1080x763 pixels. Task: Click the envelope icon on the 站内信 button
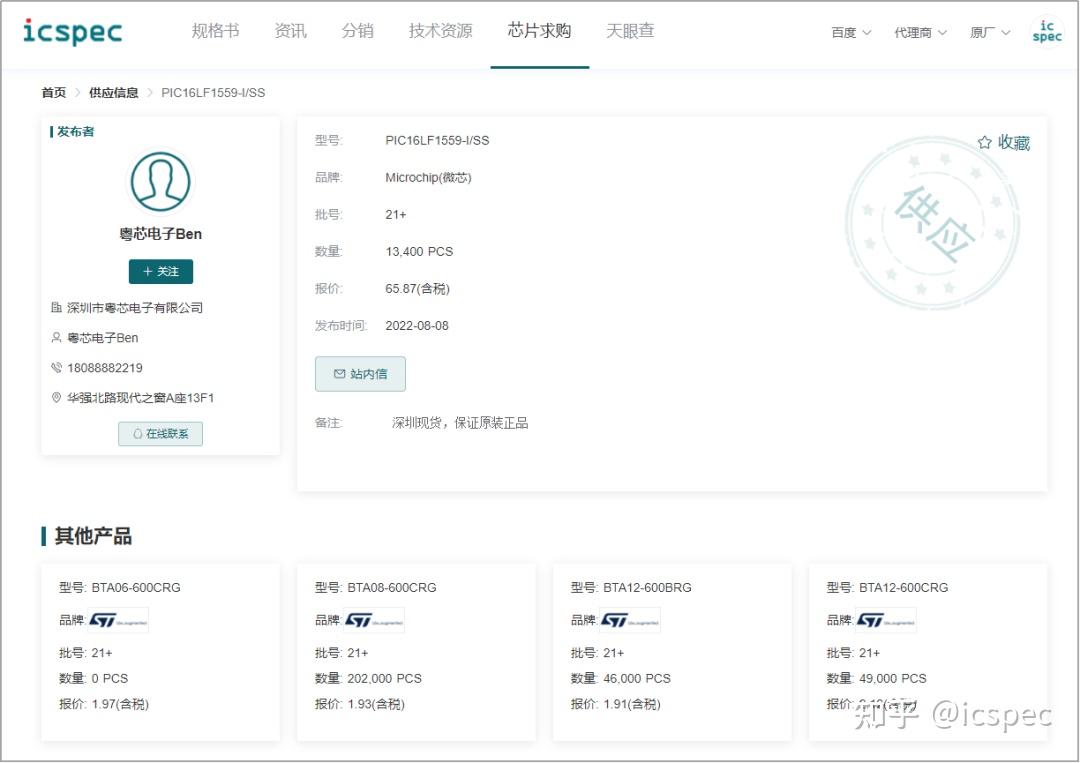coord(340,373)
